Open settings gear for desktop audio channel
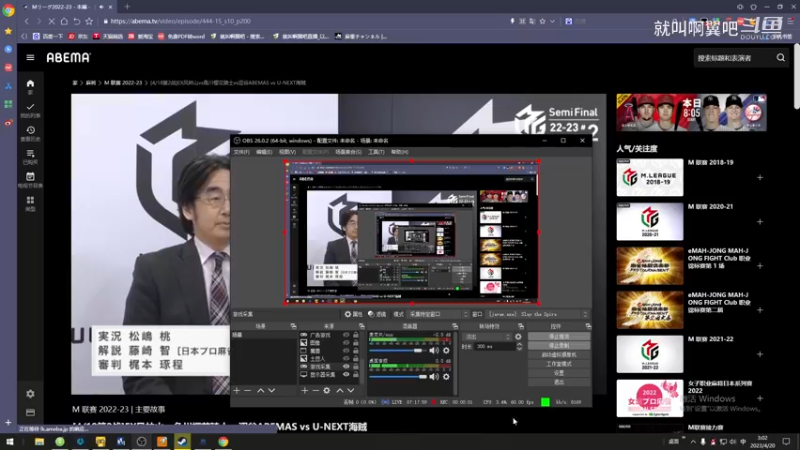The width and height of the screenshot is (800, 450). 446,377
